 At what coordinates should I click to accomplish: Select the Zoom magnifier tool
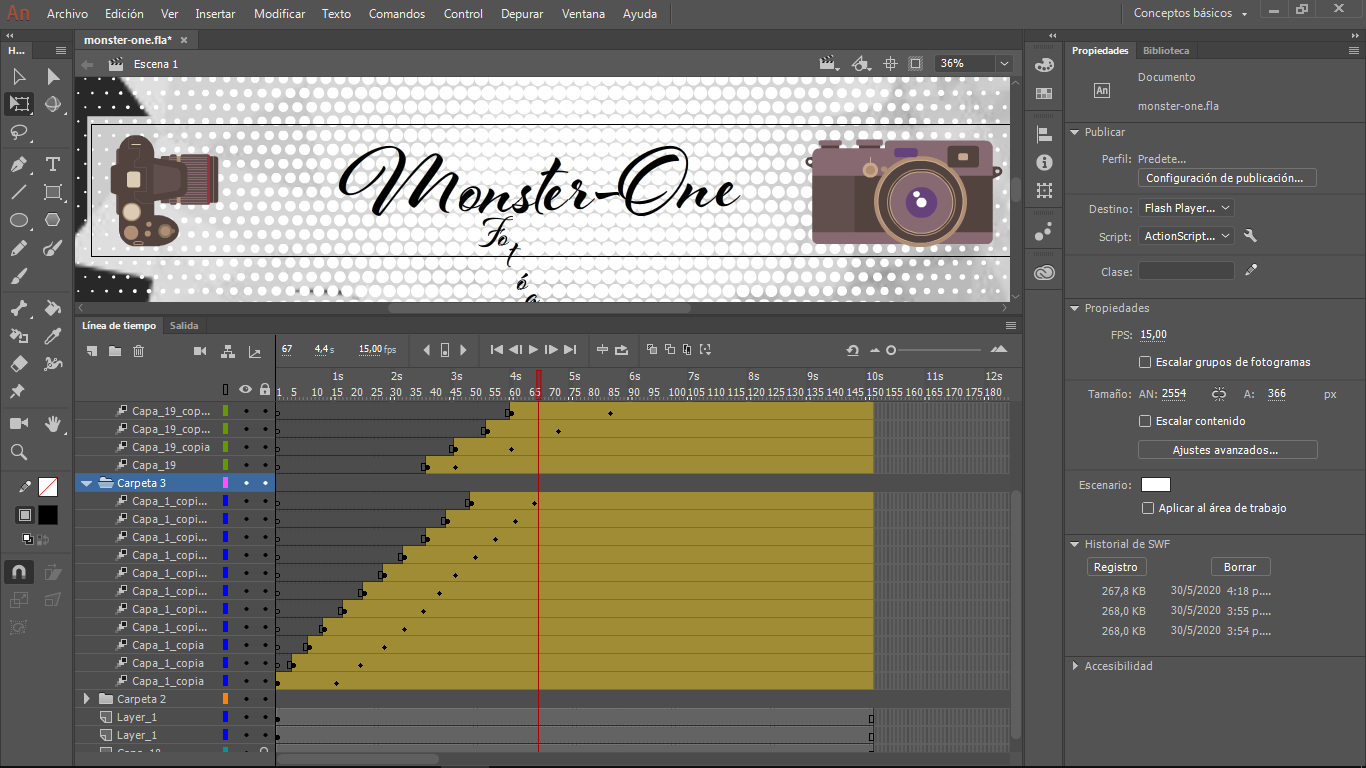coord(19,452)
